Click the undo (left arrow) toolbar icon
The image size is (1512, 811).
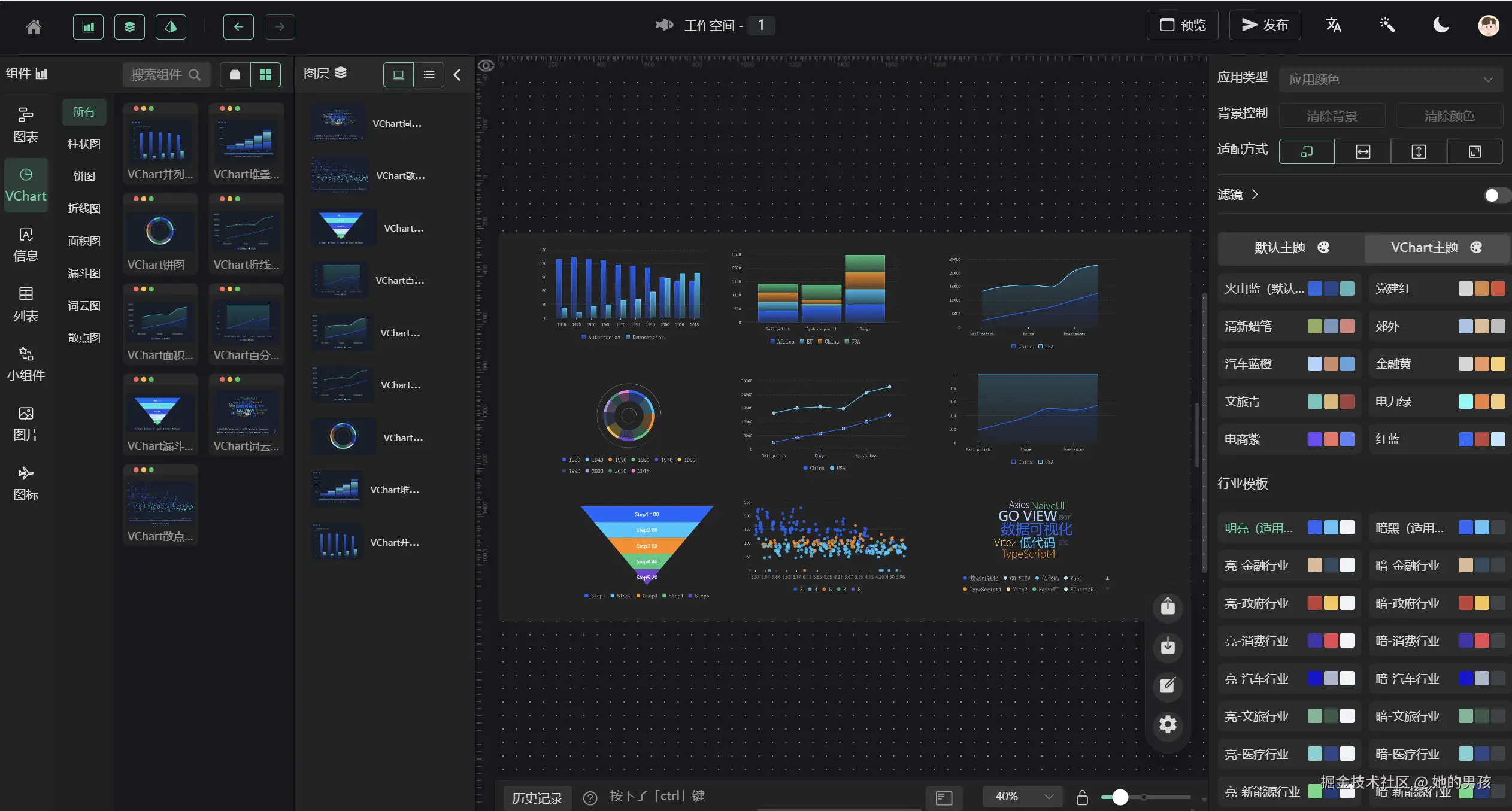tap(238, 26)
